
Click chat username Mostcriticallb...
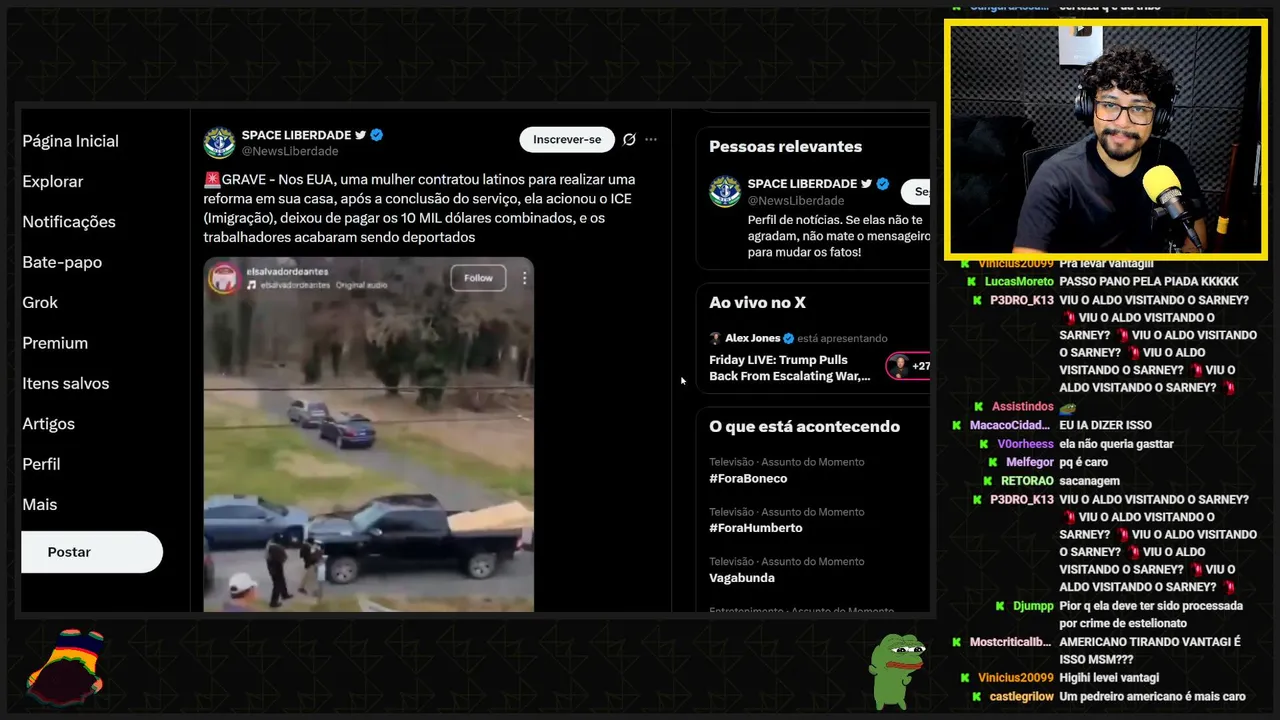(1010, 642)
